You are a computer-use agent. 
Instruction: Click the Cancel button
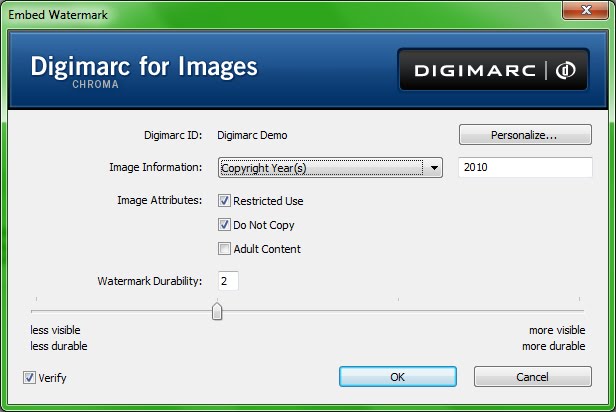(x=533, y=377)
